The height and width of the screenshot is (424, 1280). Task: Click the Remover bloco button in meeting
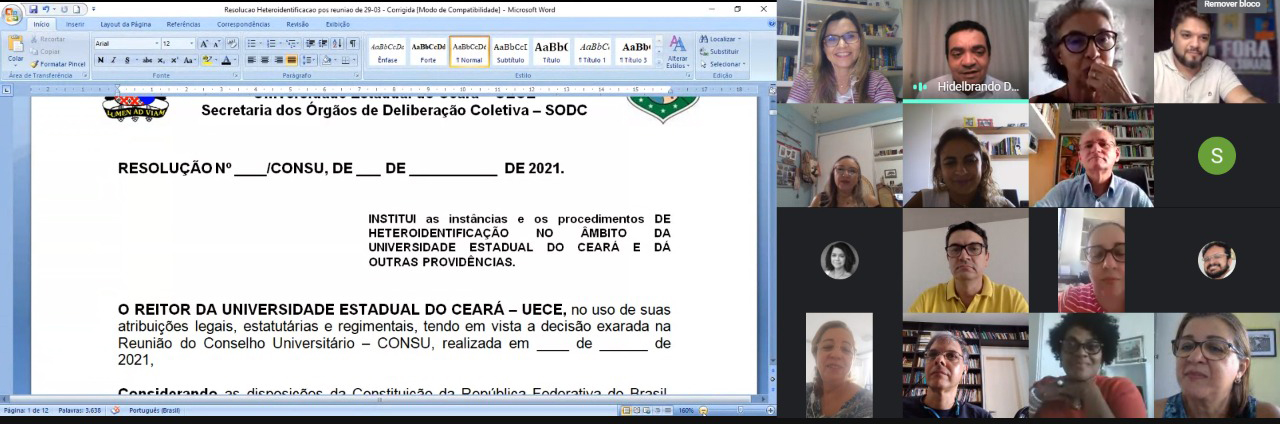point(1232,4)
